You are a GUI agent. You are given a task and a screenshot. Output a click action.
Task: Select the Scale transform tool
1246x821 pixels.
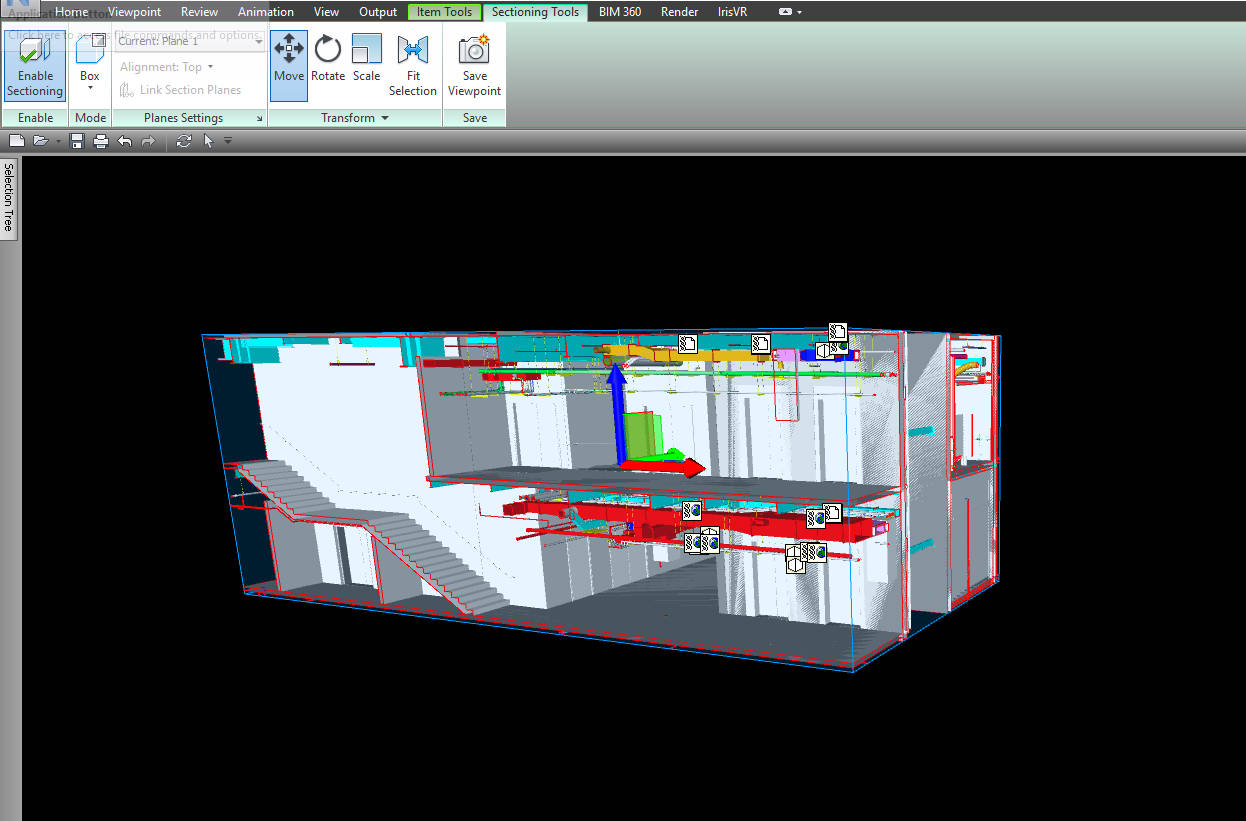point(366,60)
